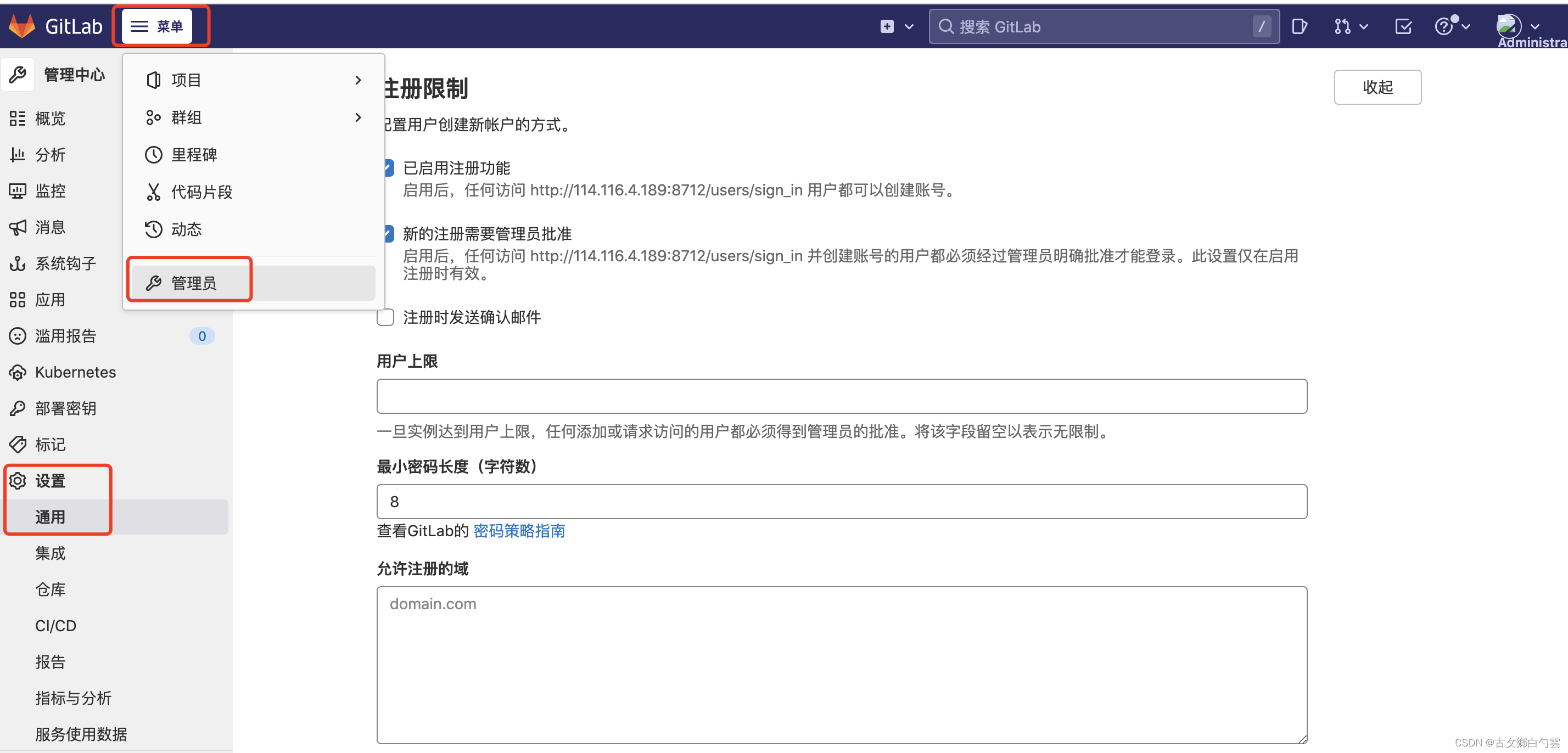Click the 收起 collapse button

(1377, 87)
